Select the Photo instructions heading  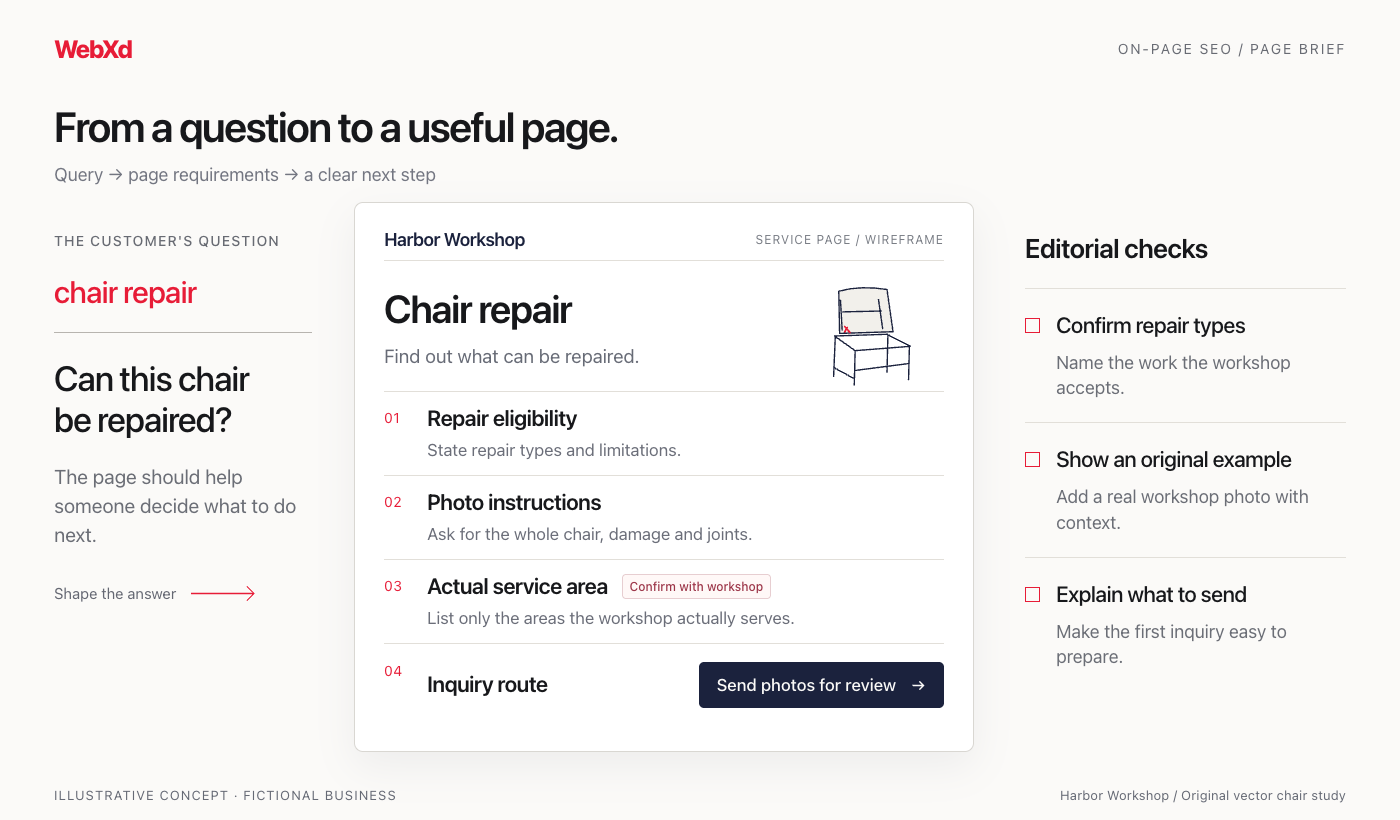point(514,503)
